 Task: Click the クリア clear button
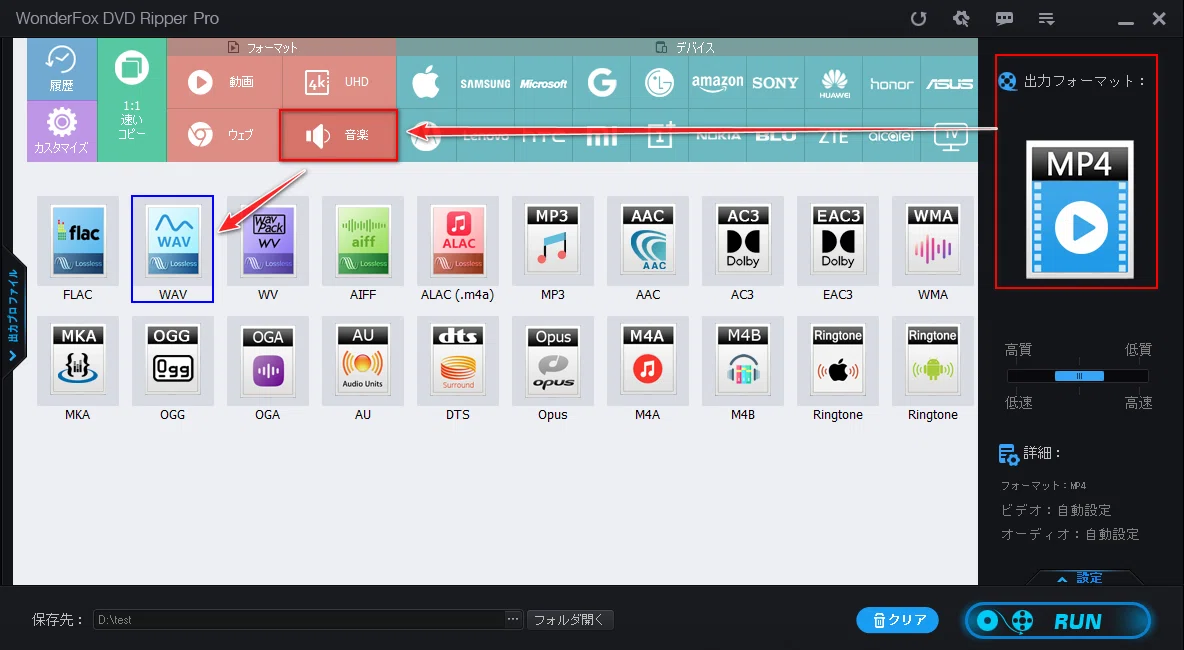point(898,620)
